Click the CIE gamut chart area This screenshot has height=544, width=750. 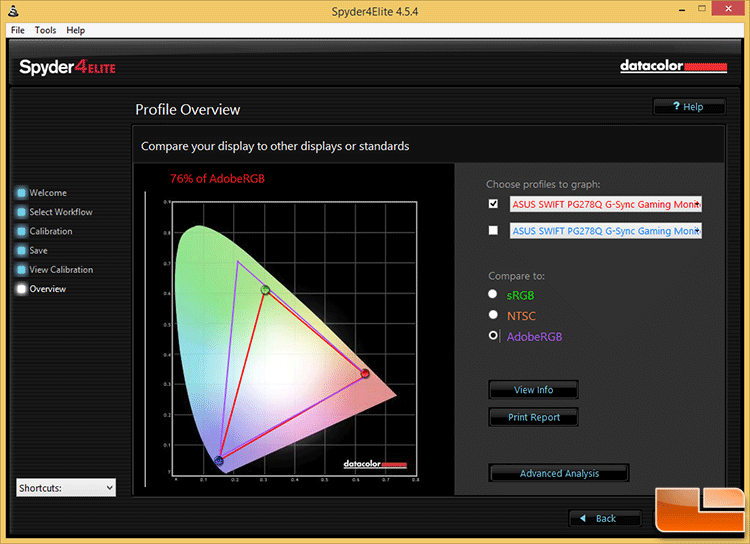pyautogui.click(x=294, y=339)
